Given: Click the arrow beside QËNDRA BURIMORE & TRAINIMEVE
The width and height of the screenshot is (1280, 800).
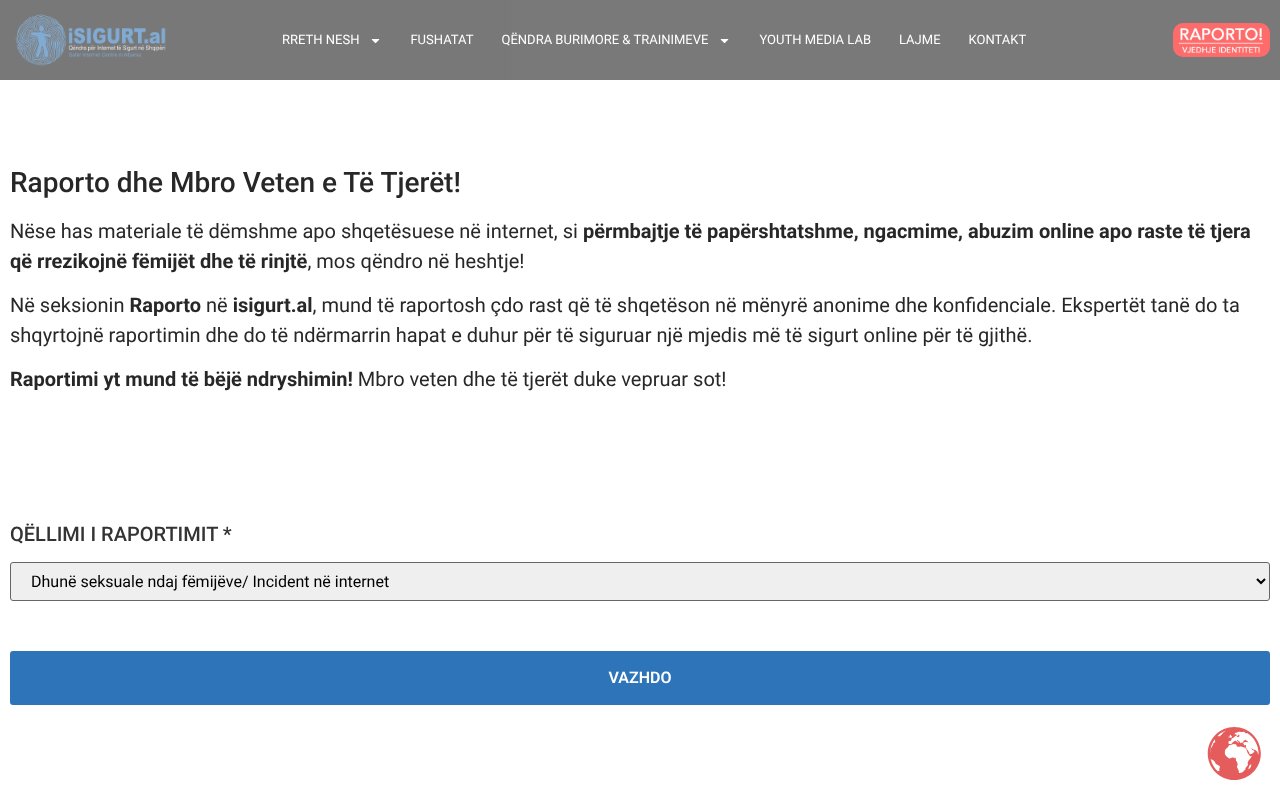Looking at the screenshot, I should tap(723, 41).
